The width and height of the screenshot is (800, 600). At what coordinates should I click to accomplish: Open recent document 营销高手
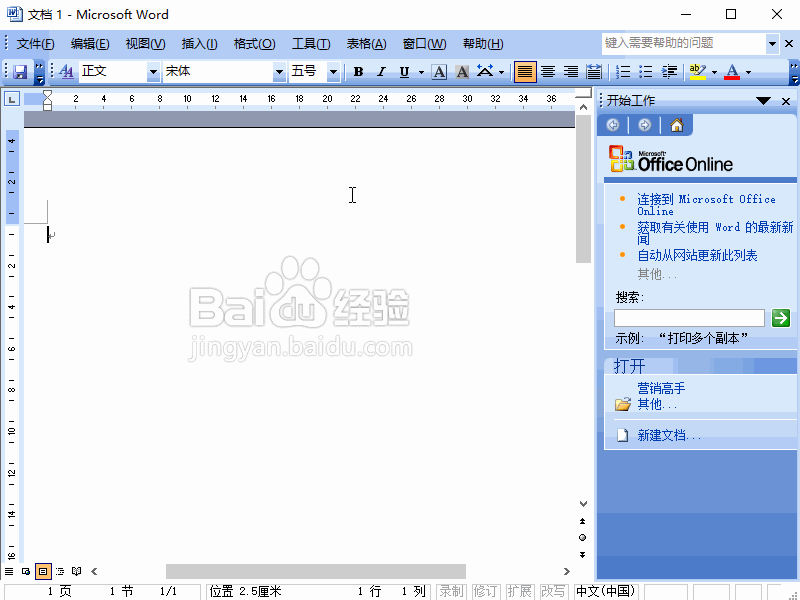pyautogui.click(x=661, y=388)
